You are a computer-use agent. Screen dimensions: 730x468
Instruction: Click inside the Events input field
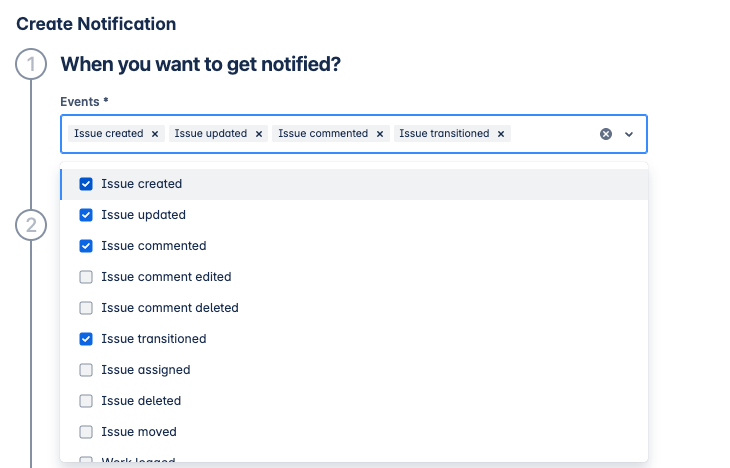click(553, 134)
